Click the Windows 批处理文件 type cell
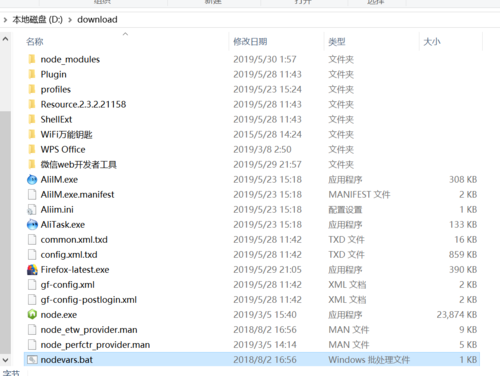Viewport: 500px width, 376px height. pos(369,360)
